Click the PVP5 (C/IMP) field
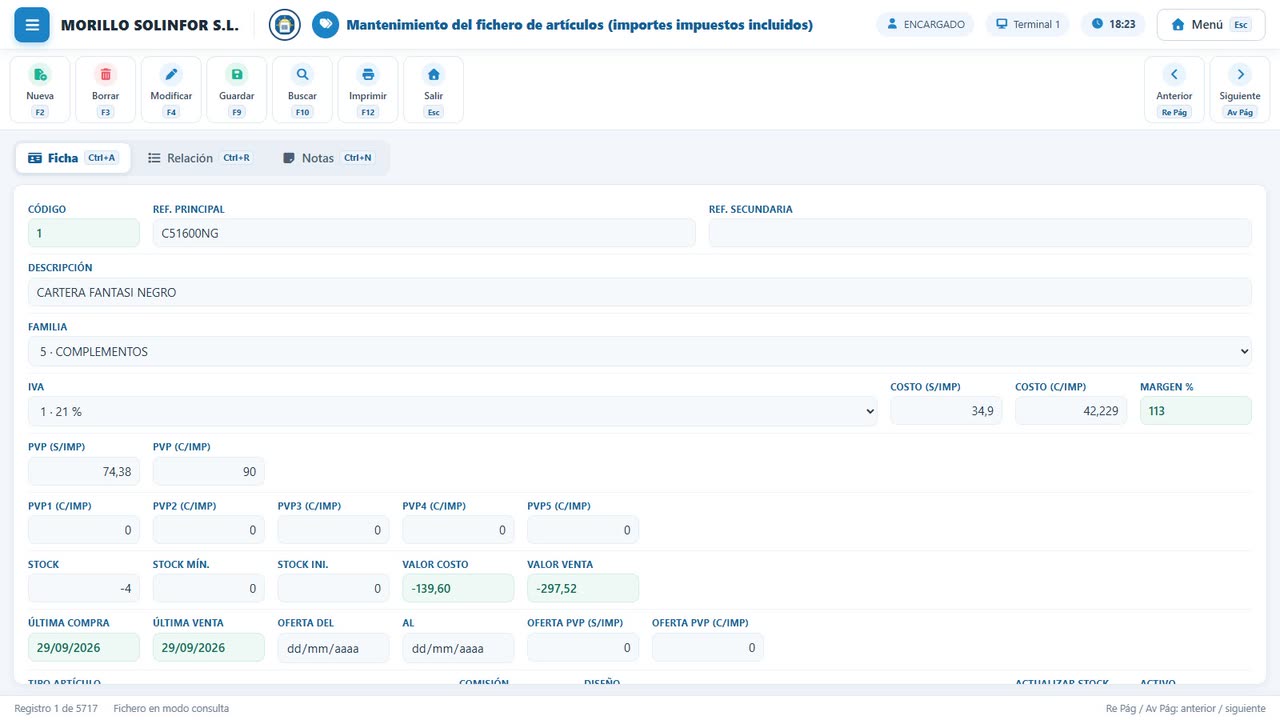The width and height of the screenshot is (1280, 720). (x=583, y=530)
